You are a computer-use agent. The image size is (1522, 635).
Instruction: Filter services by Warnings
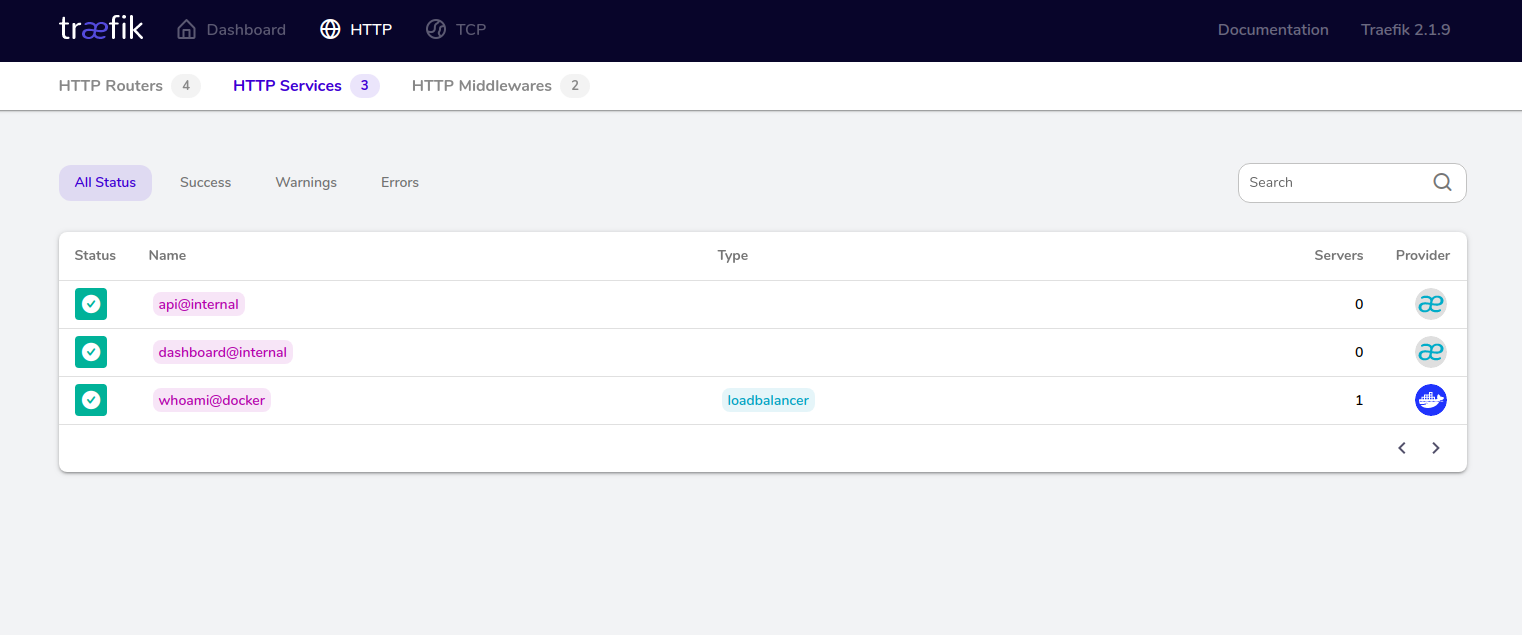pos(306,182)
